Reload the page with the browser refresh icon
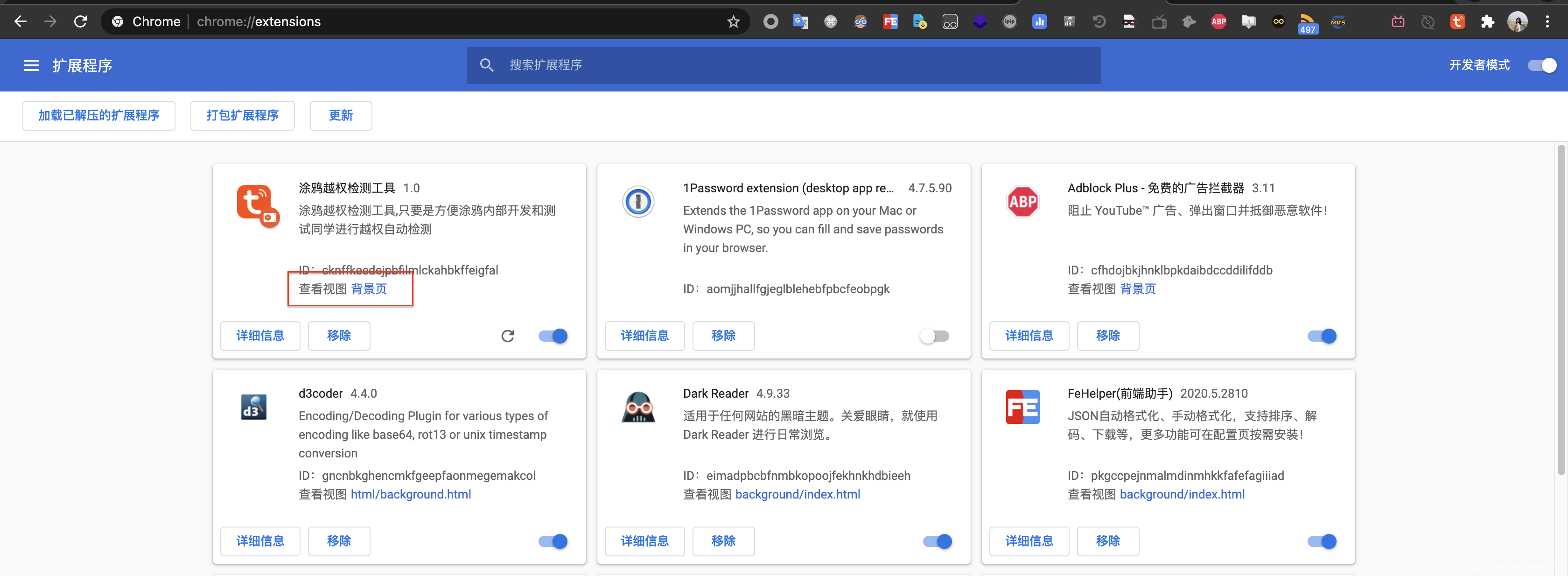This screenshot has height=576, width=1568. pyautogui.click(x=80, y=22)
